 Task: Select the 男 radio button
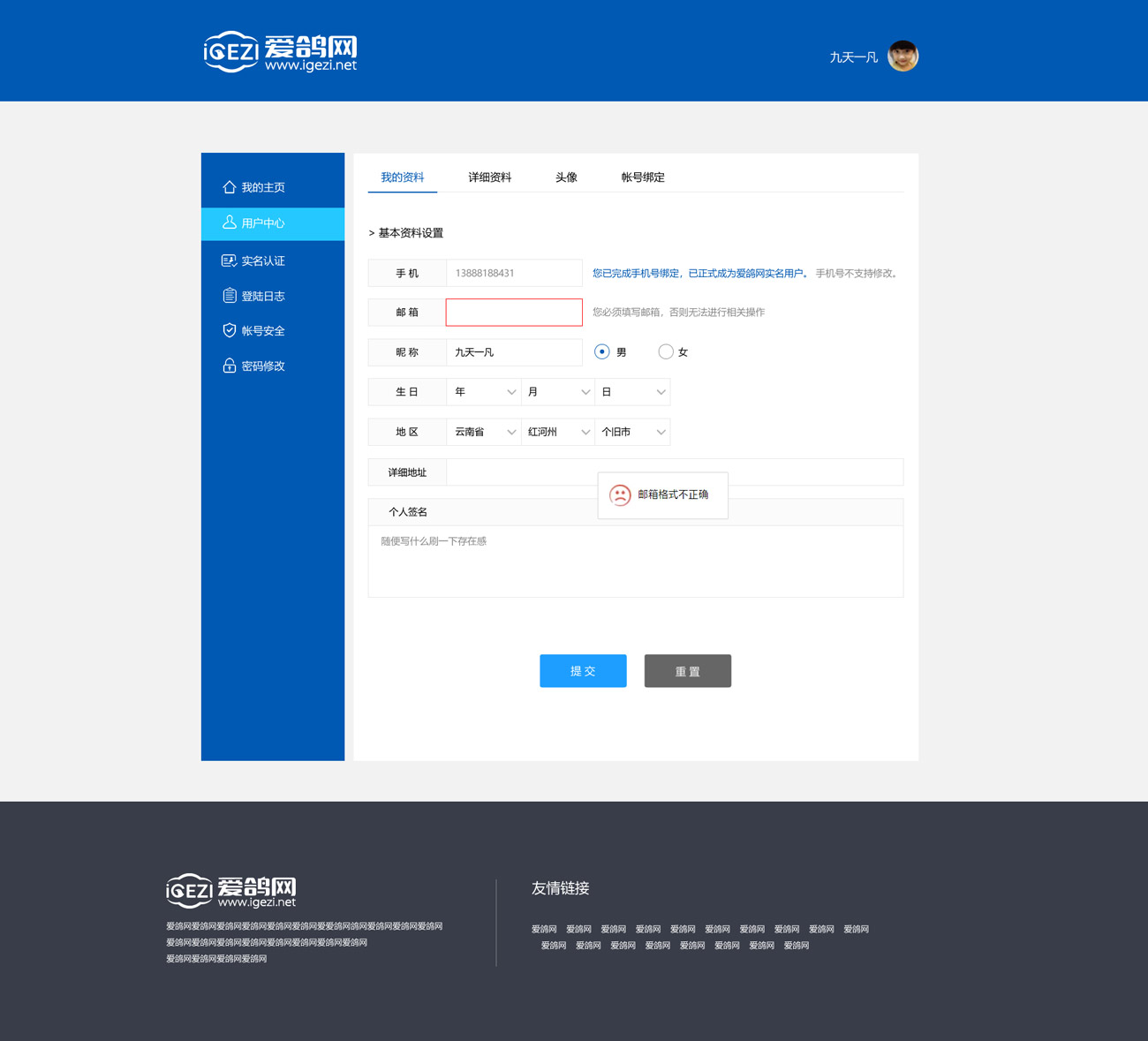(602, 351)
